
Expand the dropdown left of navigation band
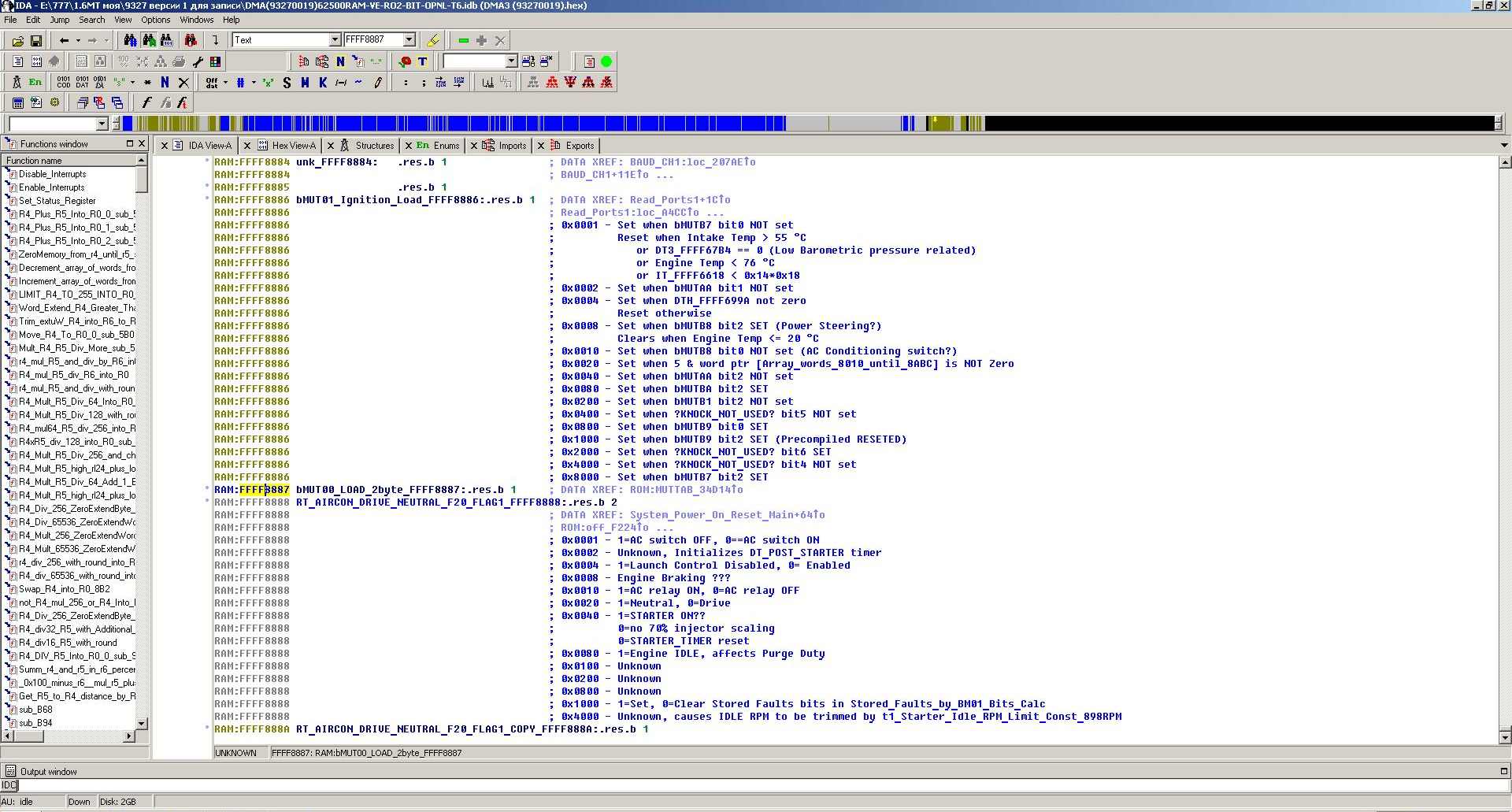[102, 124]
